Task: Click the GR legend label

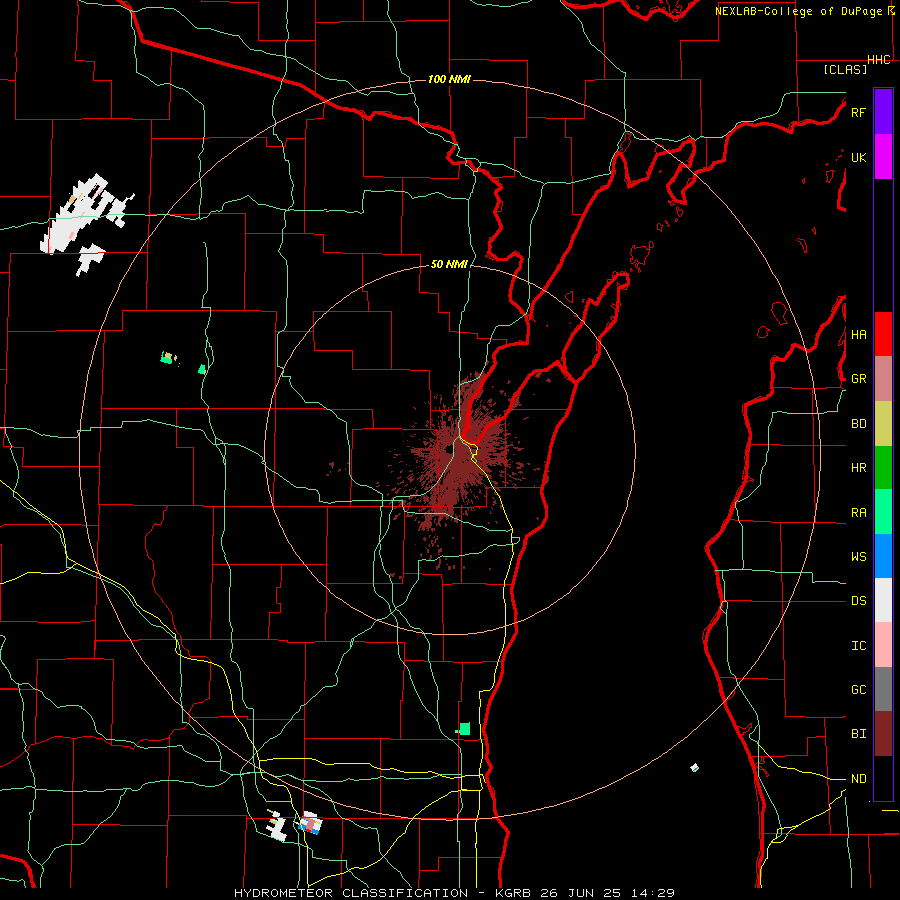Action: click(x=858, y=379)
